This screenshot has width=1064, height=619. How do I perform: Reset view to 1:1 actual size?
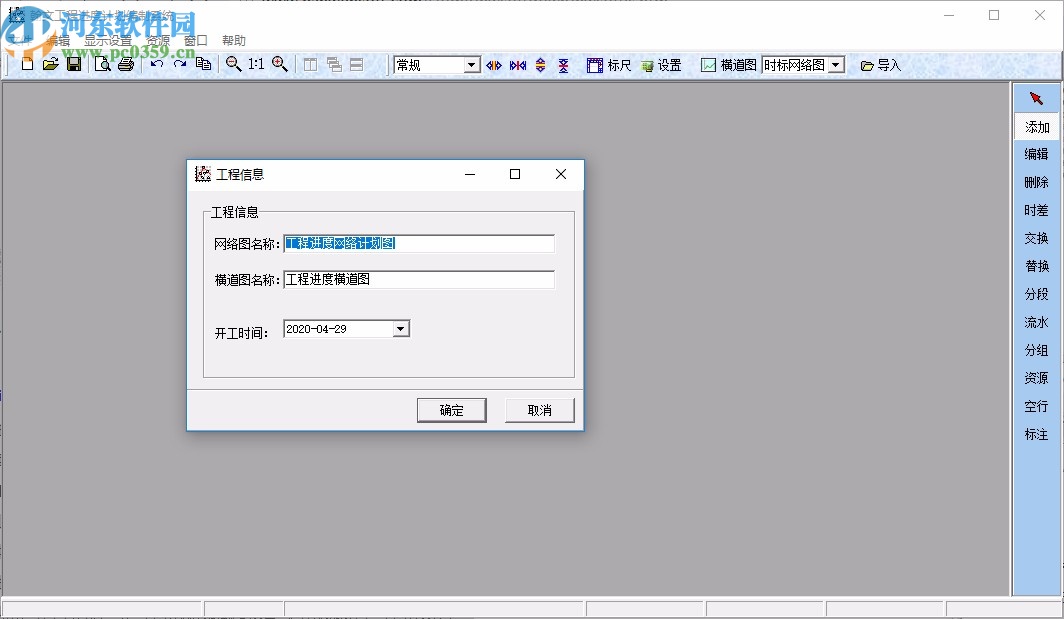(x=258, y=64)
